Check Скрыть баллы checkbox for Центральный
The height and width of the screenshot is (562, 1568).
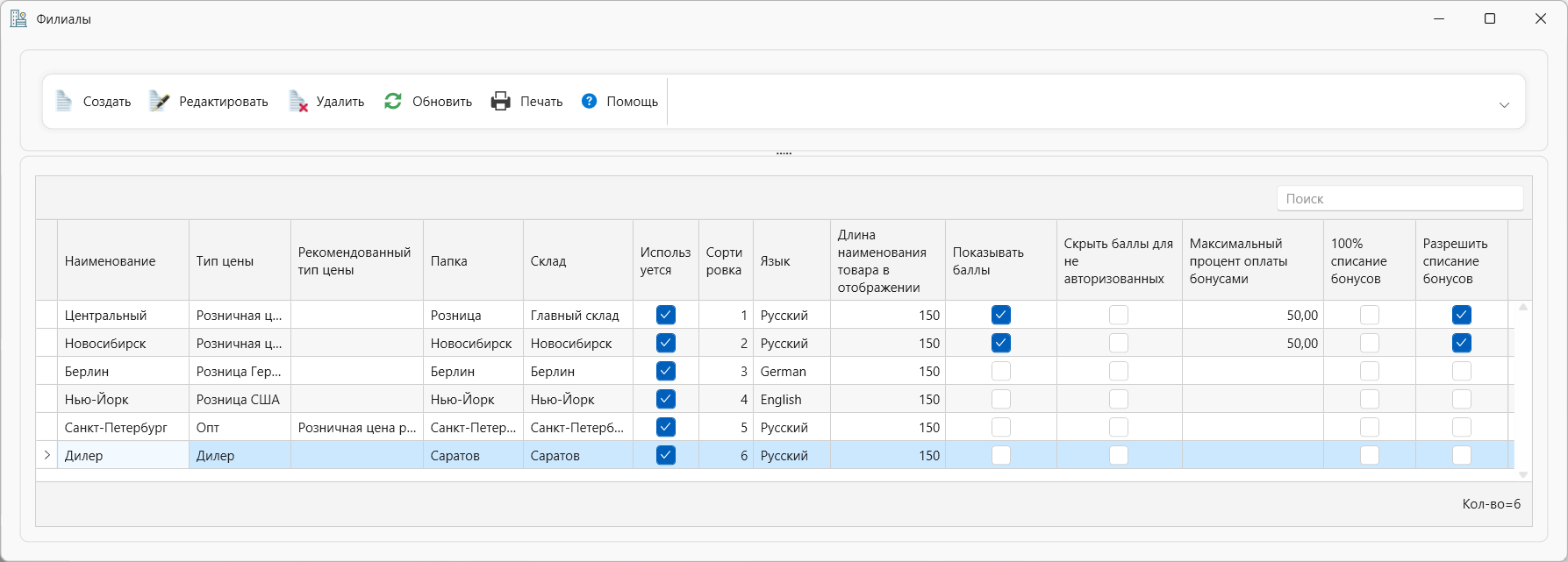(1119, 315)
